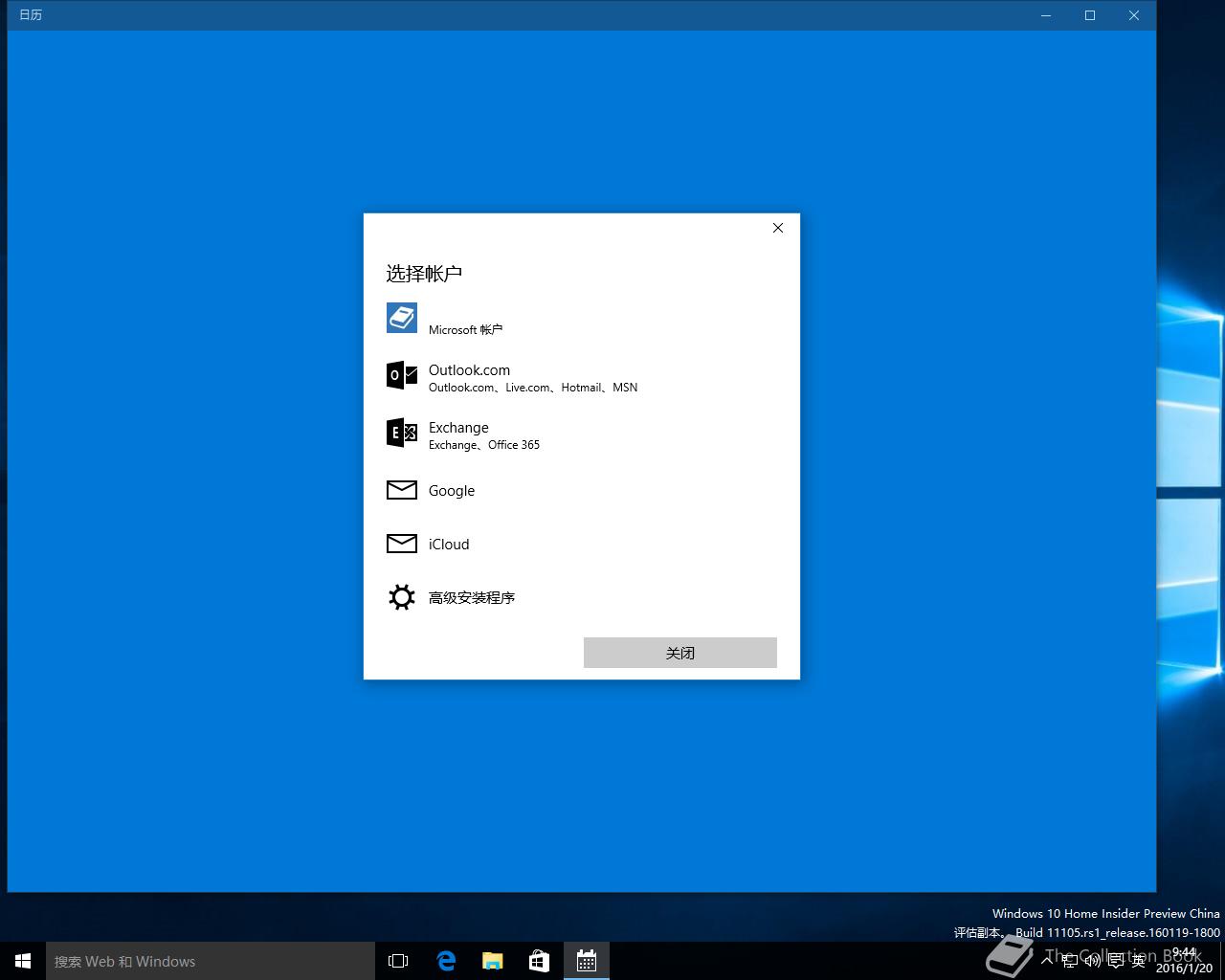Open the volume control tray icon

point(1092,960)
